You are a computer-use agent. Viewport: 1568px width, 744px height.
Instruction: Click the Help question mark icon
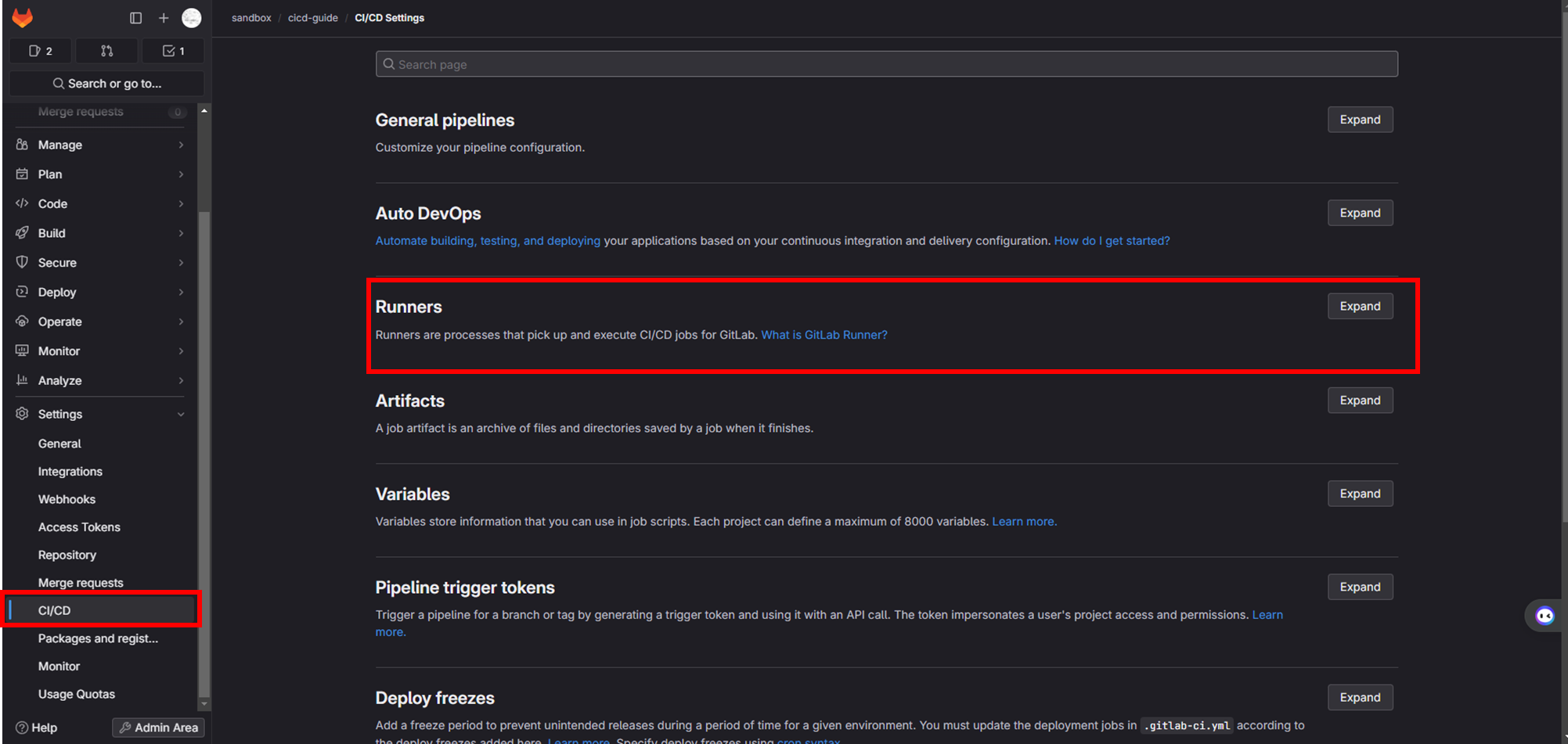coord(22,728)
